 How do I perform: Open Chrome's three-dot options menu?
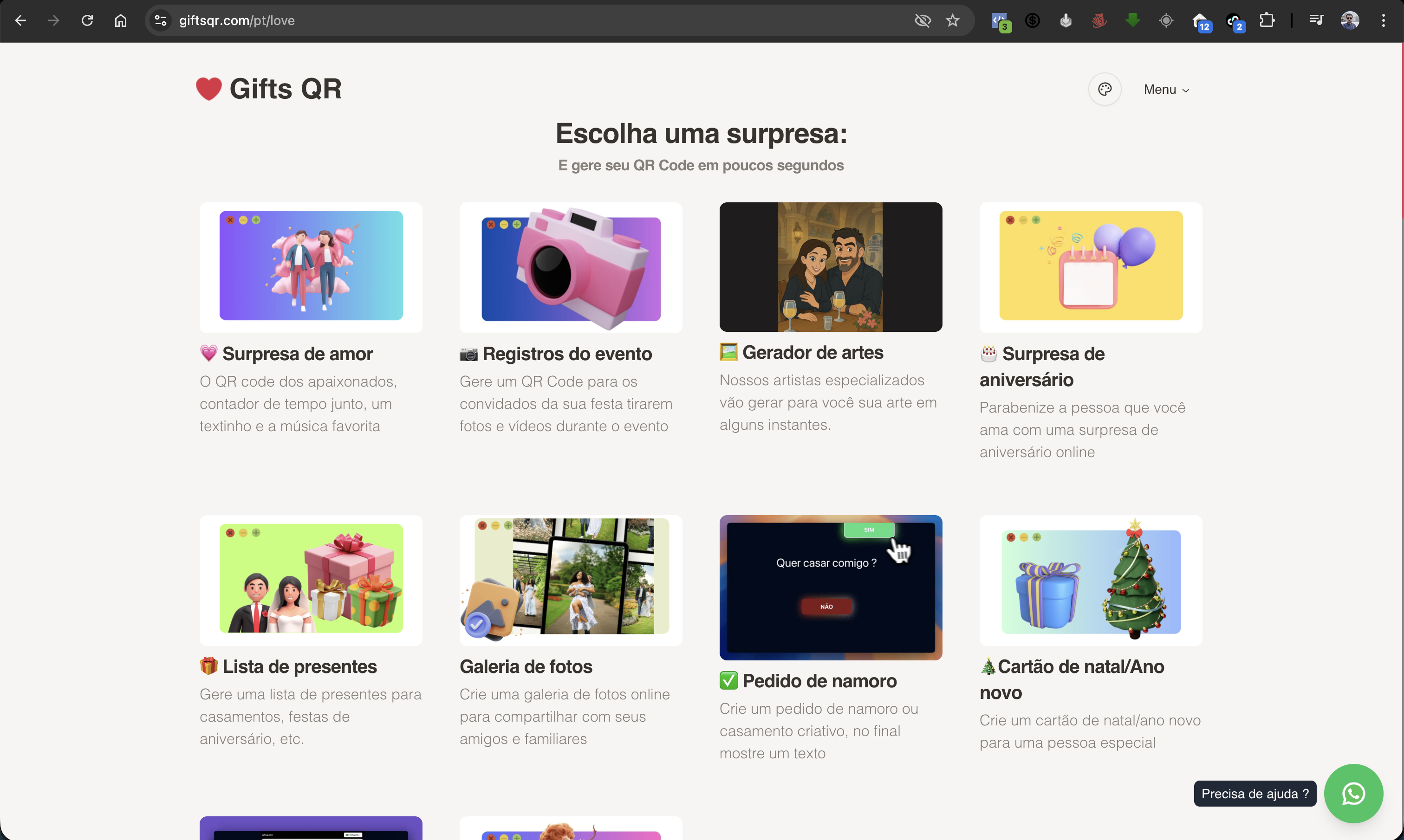pos(1383,21)
